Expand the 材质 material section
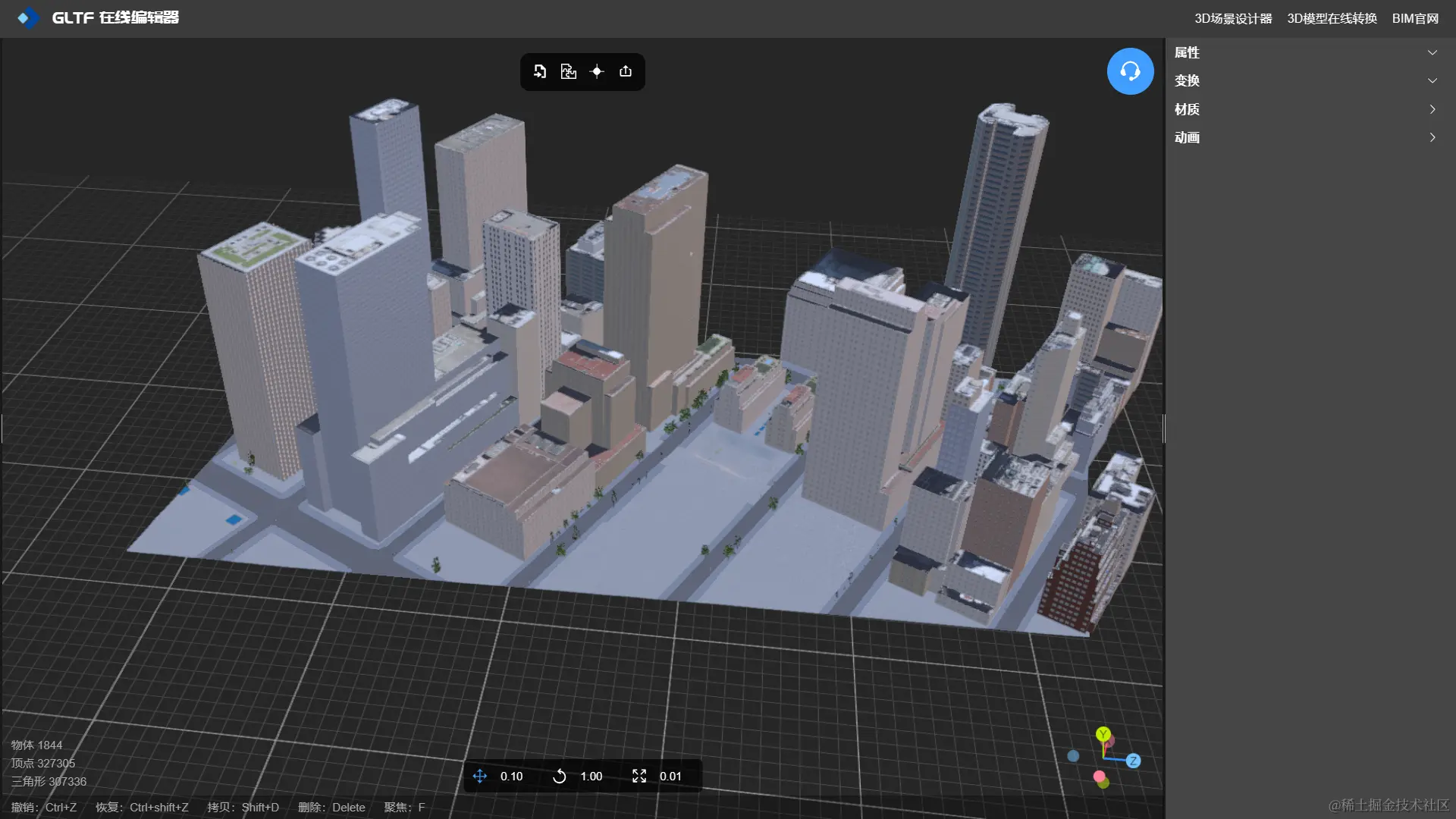This screenshot has height=819, width=1456. pos(1432,109)
